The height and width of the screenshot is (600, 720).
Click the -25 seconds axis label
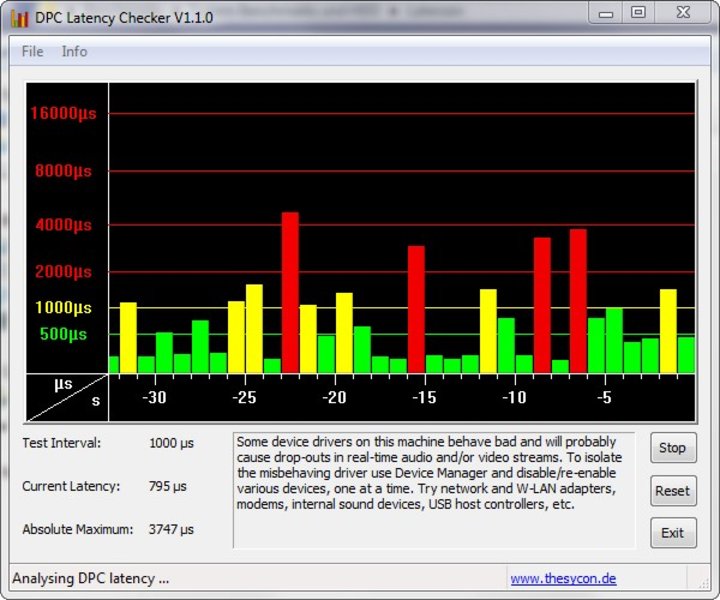click(x=244, y=397)
